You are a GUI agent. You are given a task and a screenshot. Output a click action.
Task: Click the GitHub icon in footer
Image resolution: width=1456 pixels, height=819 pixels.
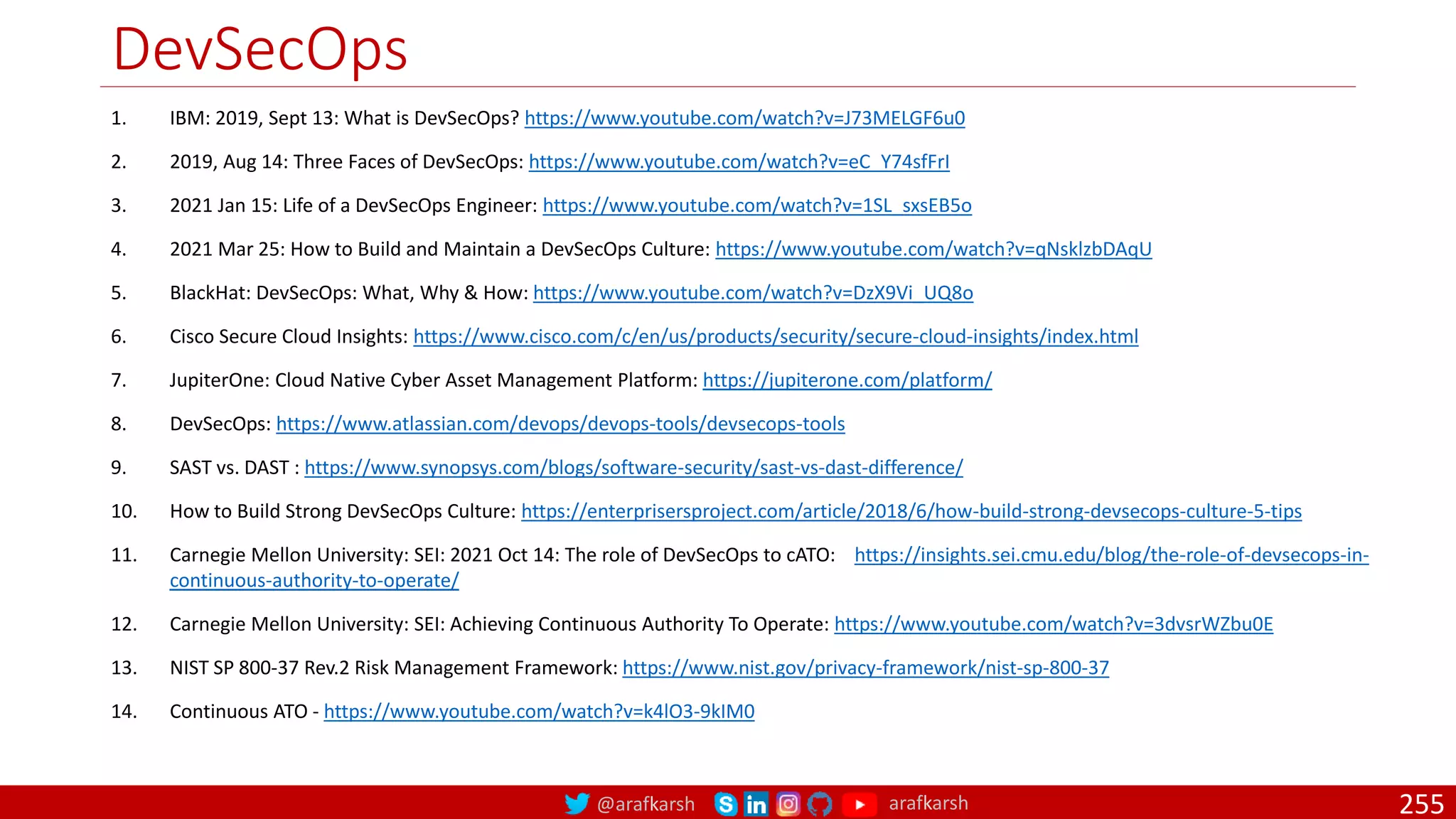pos(820,804)
